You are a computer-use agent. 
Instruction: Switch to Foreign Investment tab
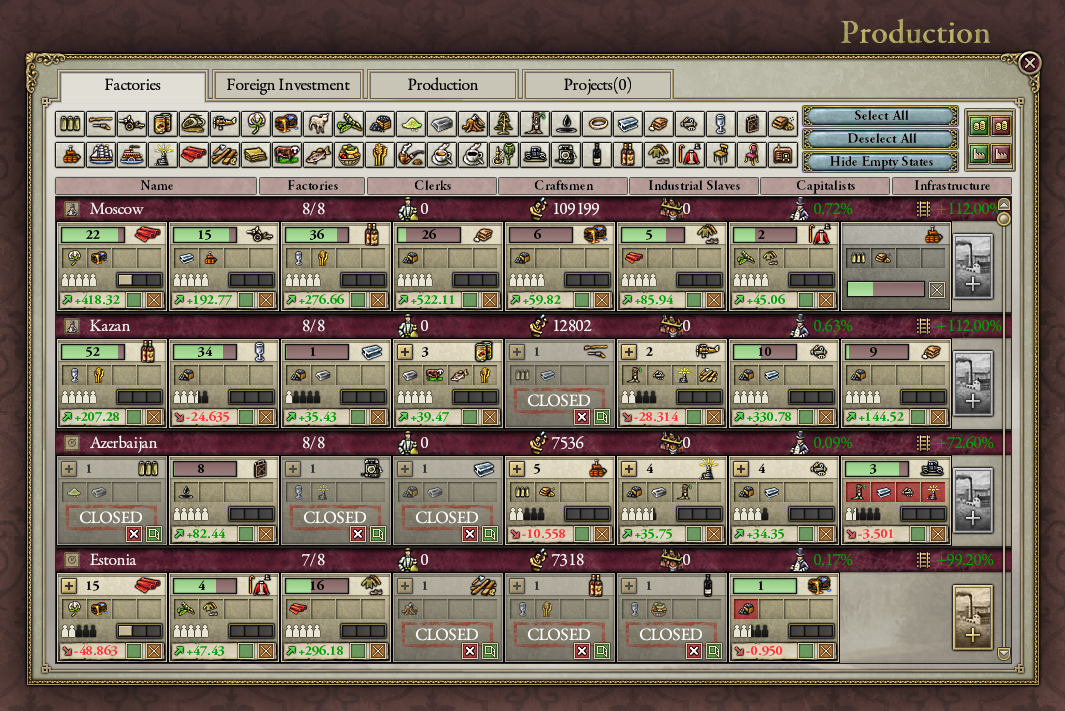[x=288, y=85]
